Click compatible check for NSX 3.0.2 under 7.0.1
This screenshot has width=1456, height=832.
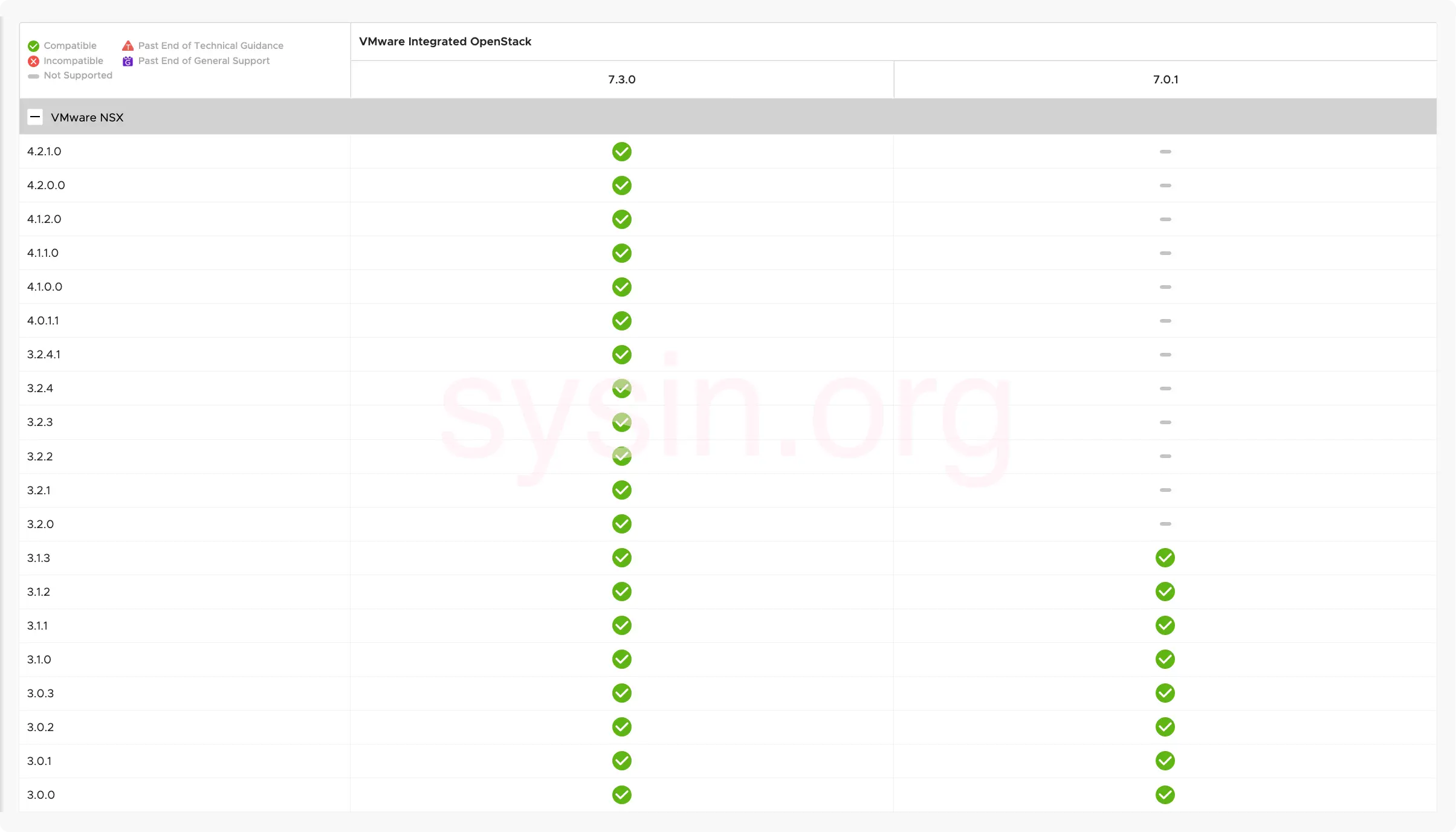1165,727
